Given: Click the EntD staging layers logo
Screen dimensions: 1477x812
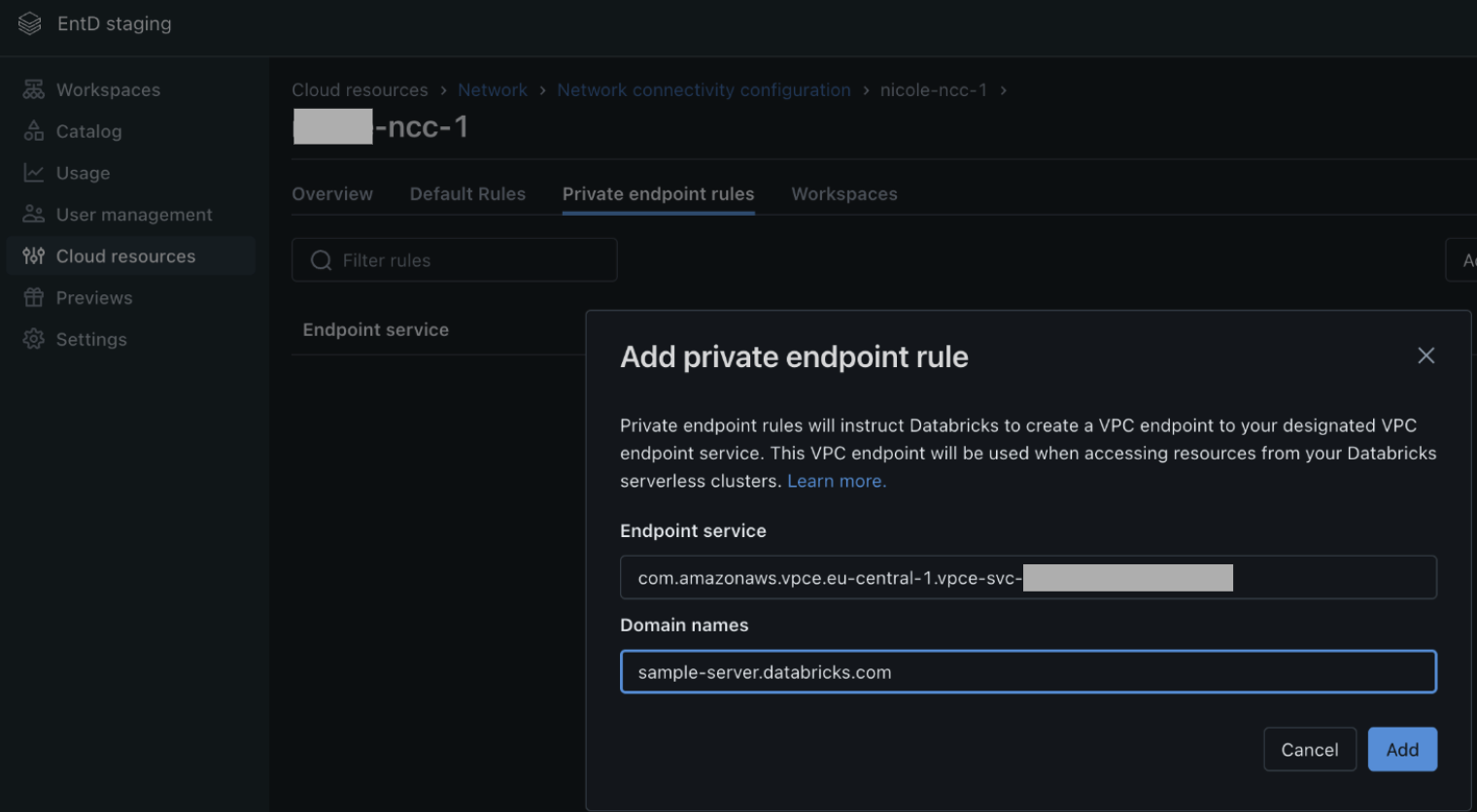Looking at the screenshot, I should point(30,23).
